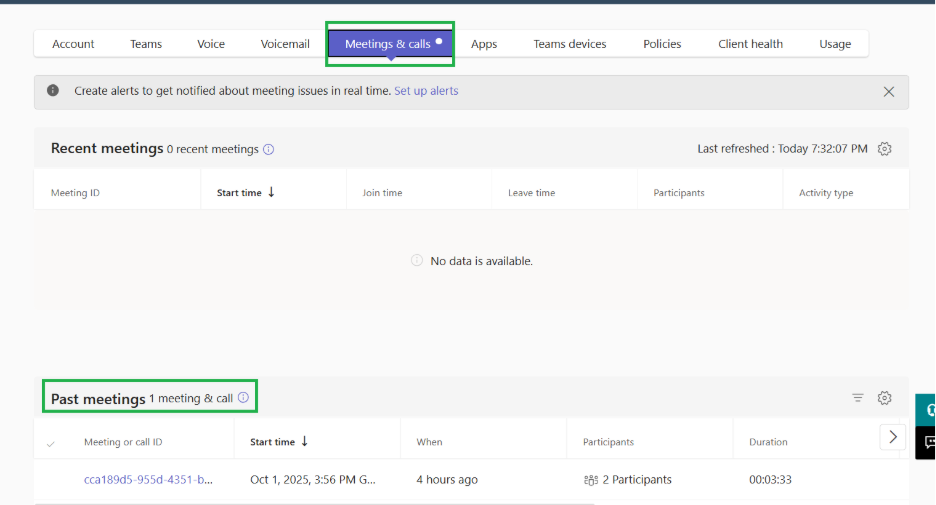This screenshot has height=505, width=936.
Task: Open the teal help icon on right edge
Action: (929, 410)
